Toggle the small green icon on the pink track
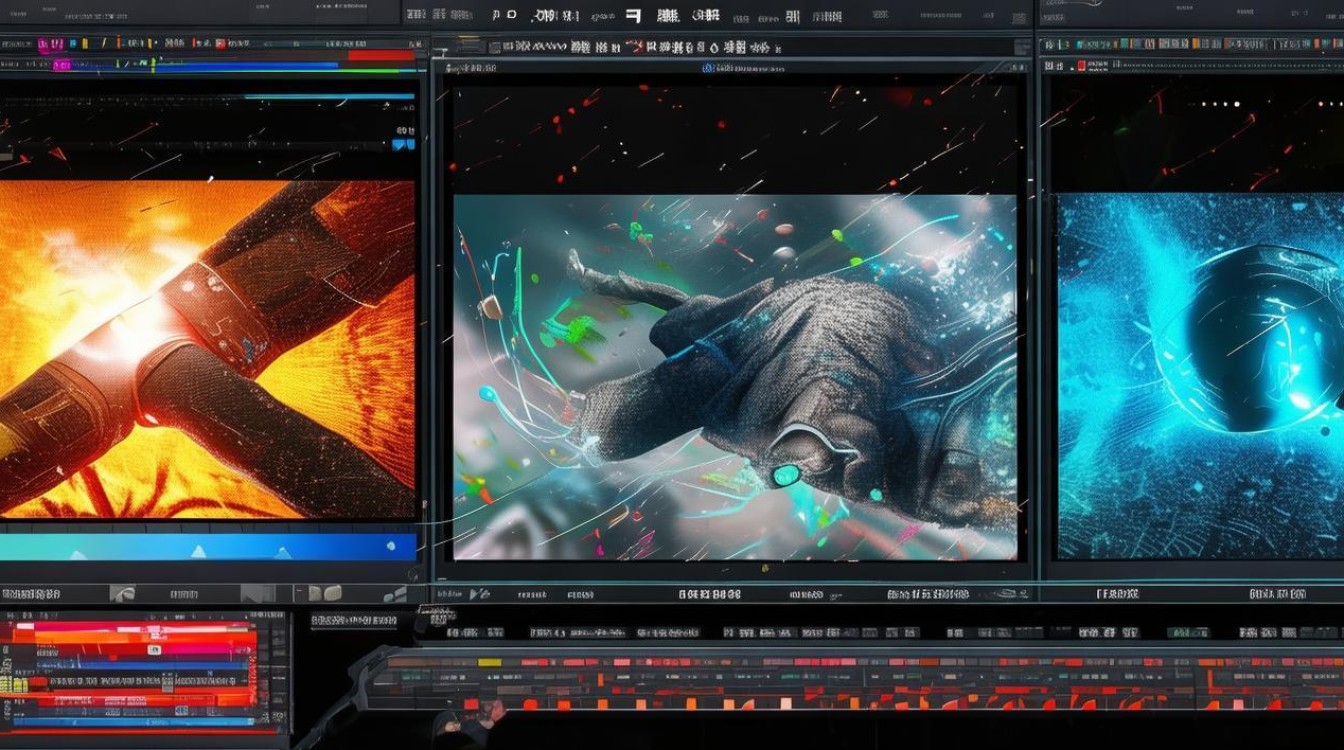1344x750 pixels. click(x=154, y=650)
